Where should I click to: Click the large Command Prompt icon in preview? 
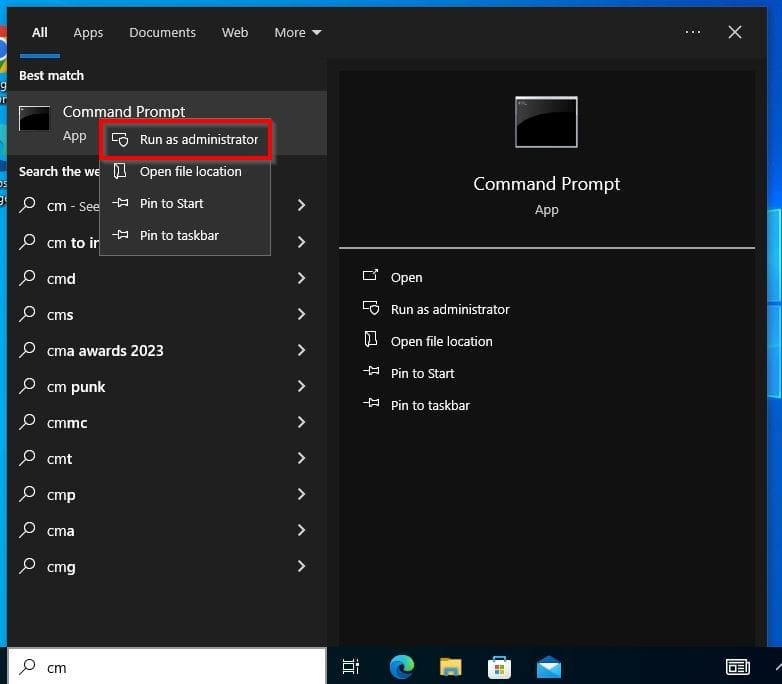[x=546, y=122]
